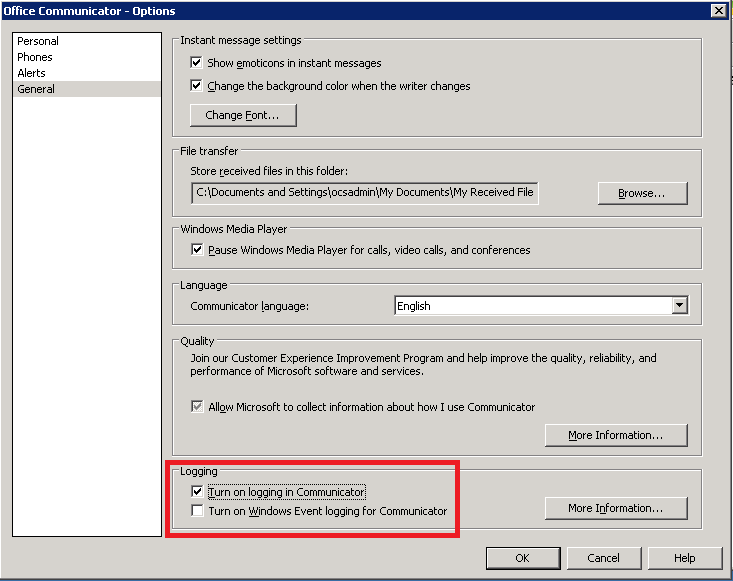Click the Change Font button
This screenshot has width=733, height=581.
[243, 115]
